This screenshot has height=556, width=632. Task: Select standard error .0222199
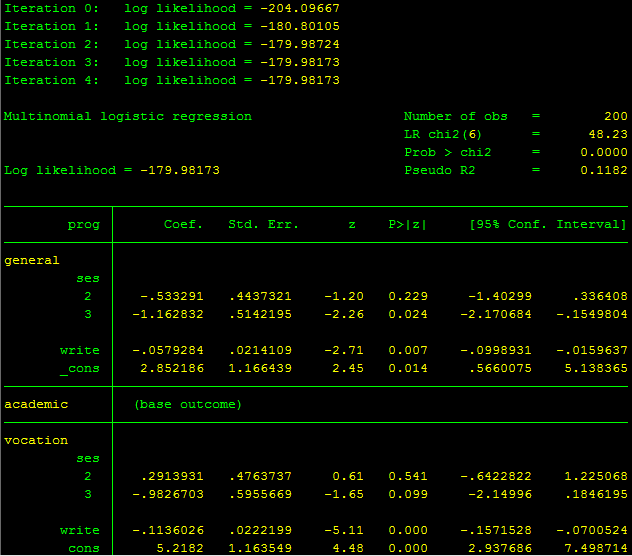[260, 530]
